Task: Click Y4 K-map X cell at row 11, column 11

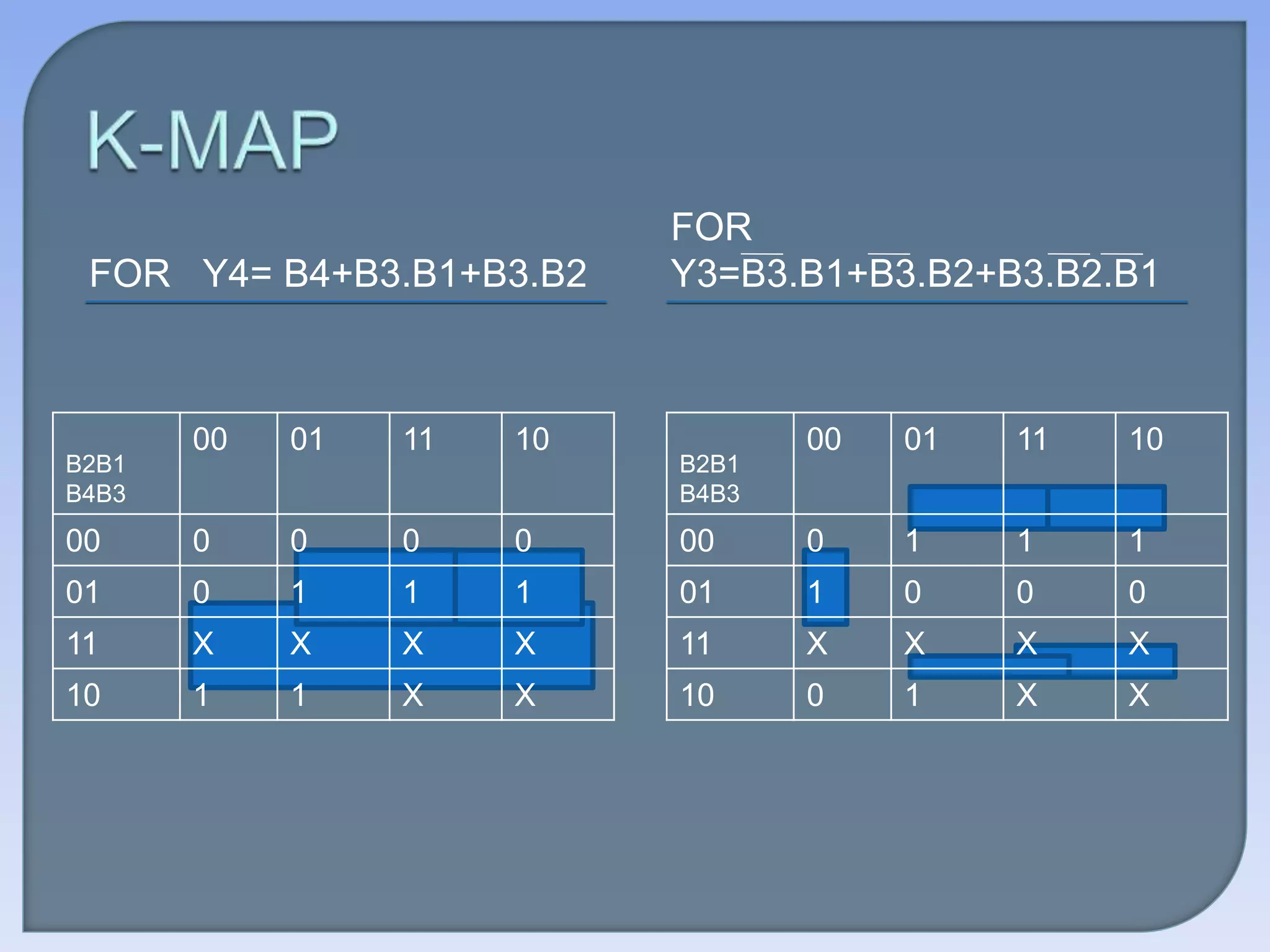Action: 445,643
